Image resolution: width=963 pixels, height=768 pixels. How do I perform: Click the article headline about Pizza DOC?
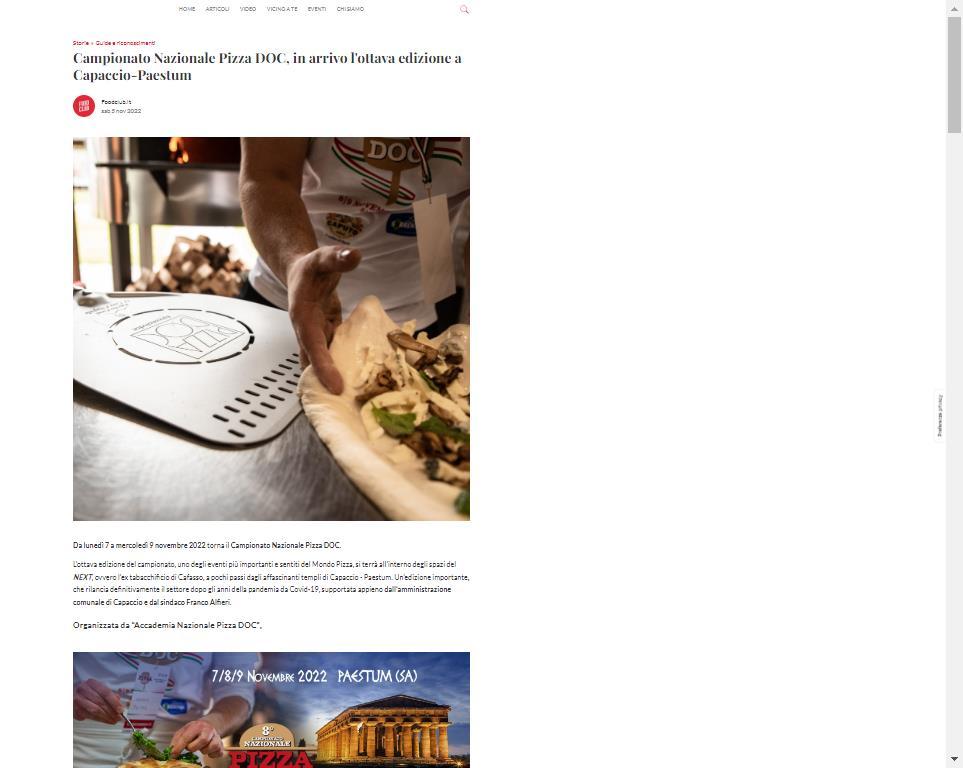tap(267, 66)
